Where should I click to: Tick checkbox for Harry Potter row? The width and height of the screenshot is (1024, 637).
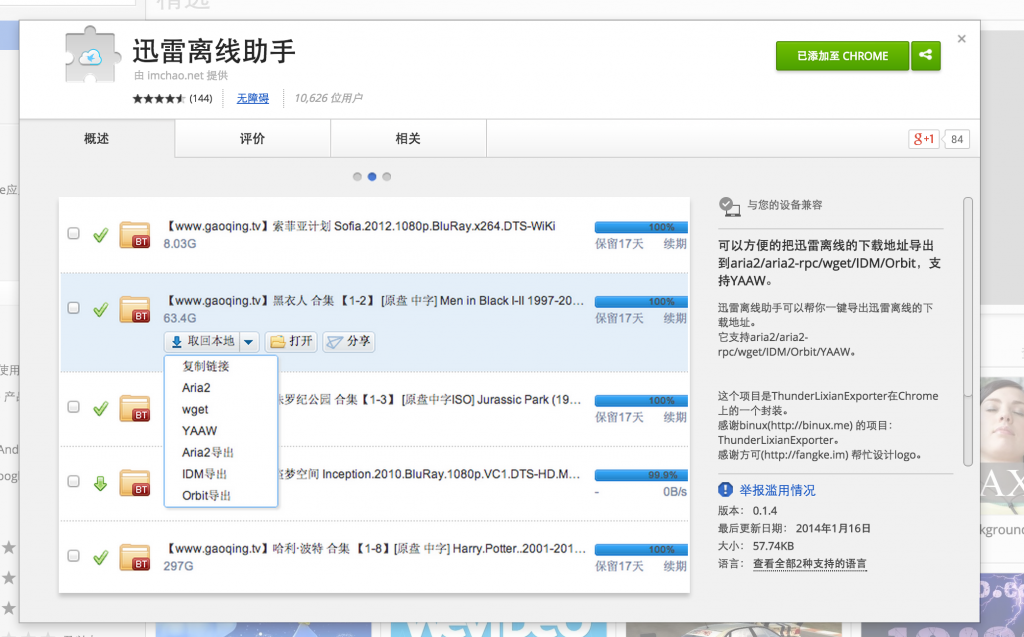tap(73, 556)
